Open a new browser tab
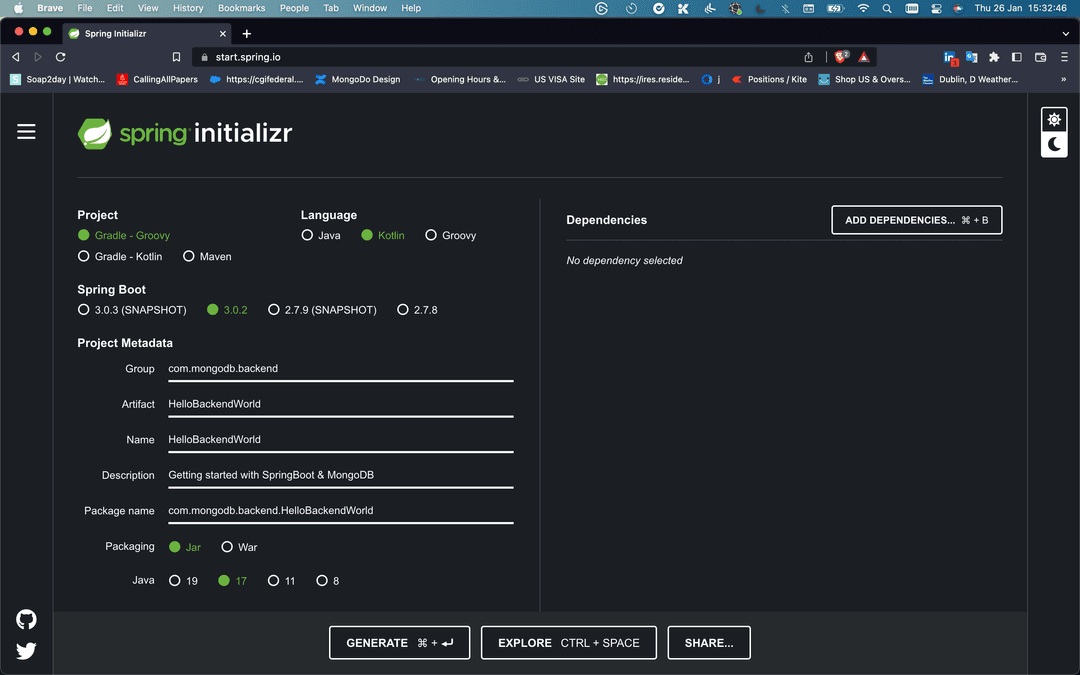The width and height of the screenshot is (1080, 675). (x=247, y=33)
